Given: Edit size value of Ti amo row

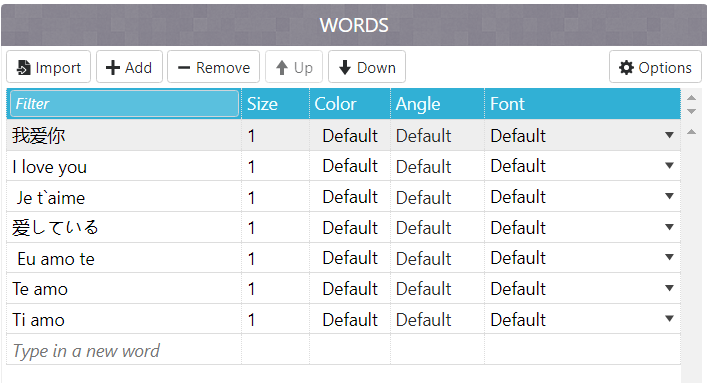Looking at the screenshot, I should coord(275,319).
